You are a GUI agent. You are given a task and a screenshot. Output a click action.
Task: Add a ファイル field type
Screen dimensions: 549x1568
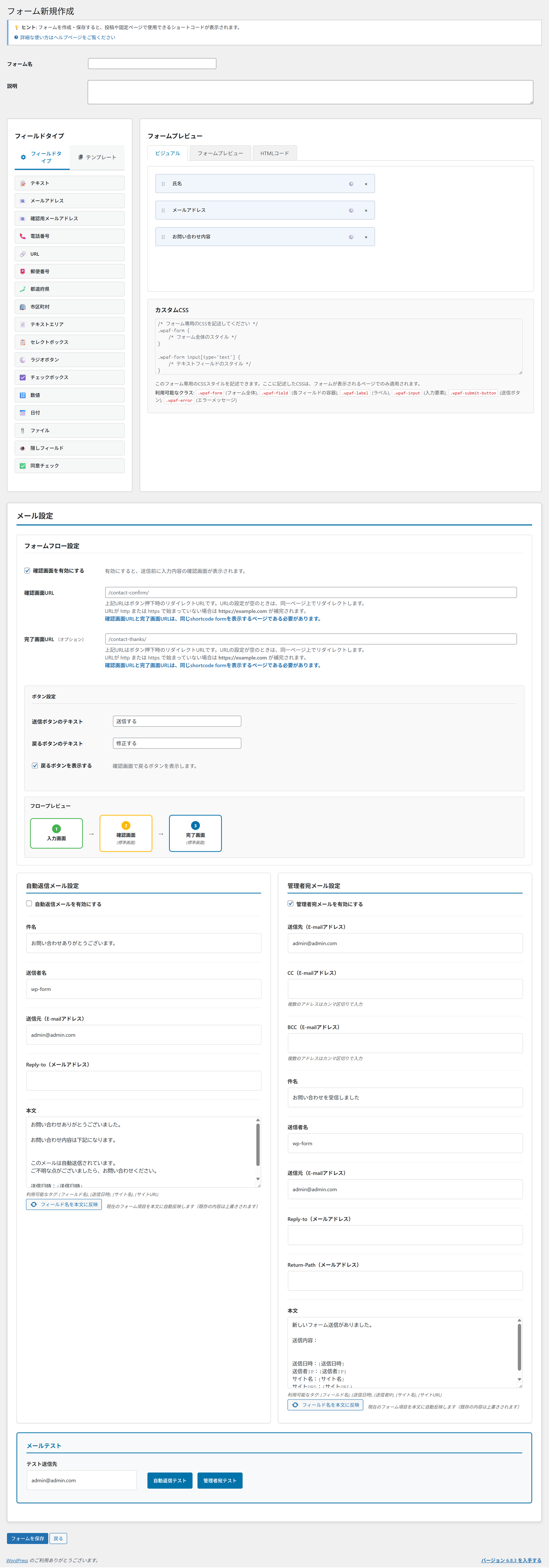(69, 430)
